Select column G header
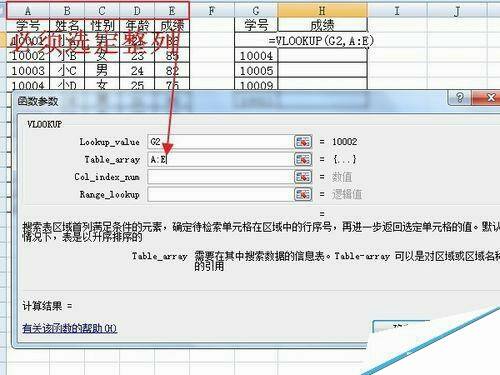Screen dimensions: 500x375 [x=256, y=11]
